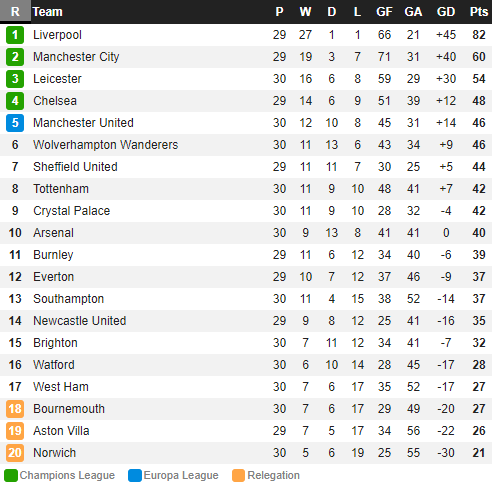The height and width of the screenshot is (487, 492).
Task: Sort table by the GD column header
Action: tap(446, 12)
